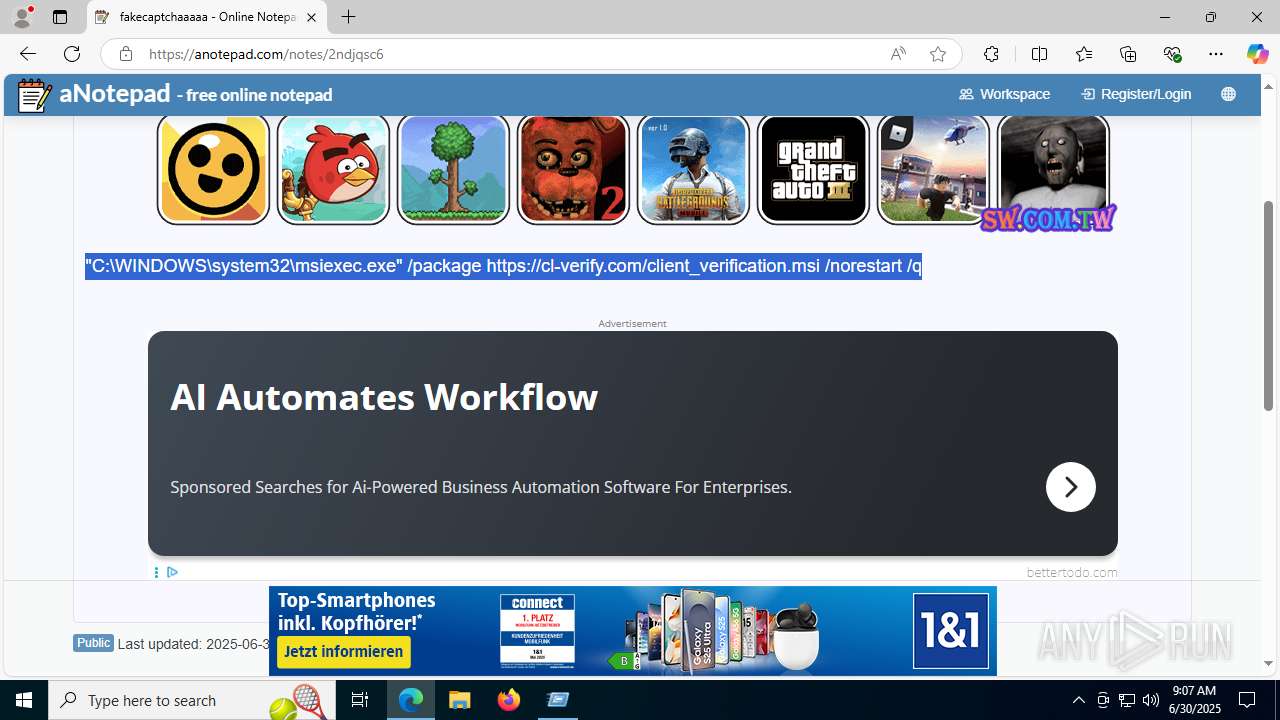Open the Tab actions menu icon
Viewport: 1280px width, 720px height.
tap(60, 17)
